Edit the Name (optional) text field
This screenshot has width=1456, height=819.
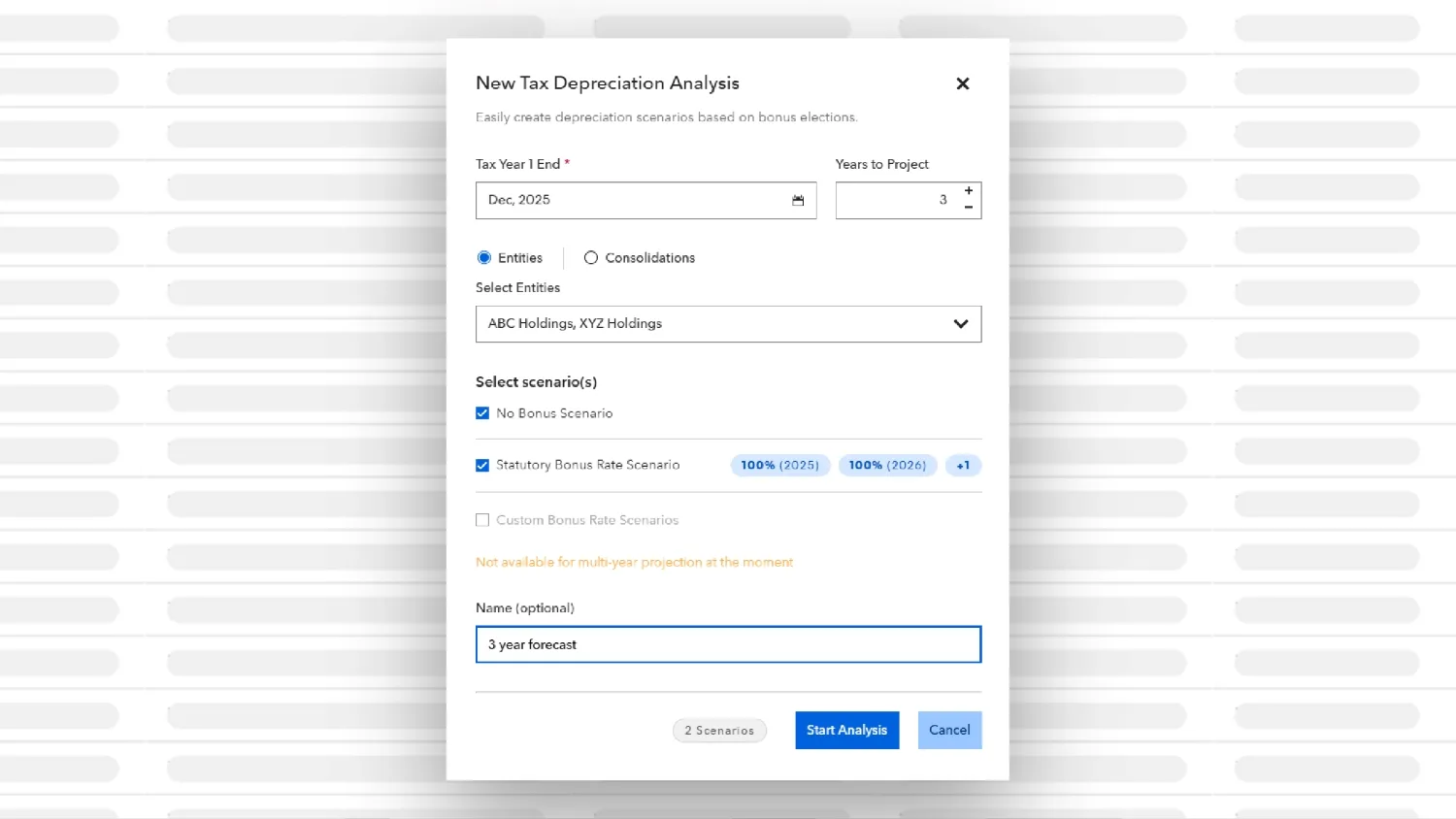pos(728,644)
